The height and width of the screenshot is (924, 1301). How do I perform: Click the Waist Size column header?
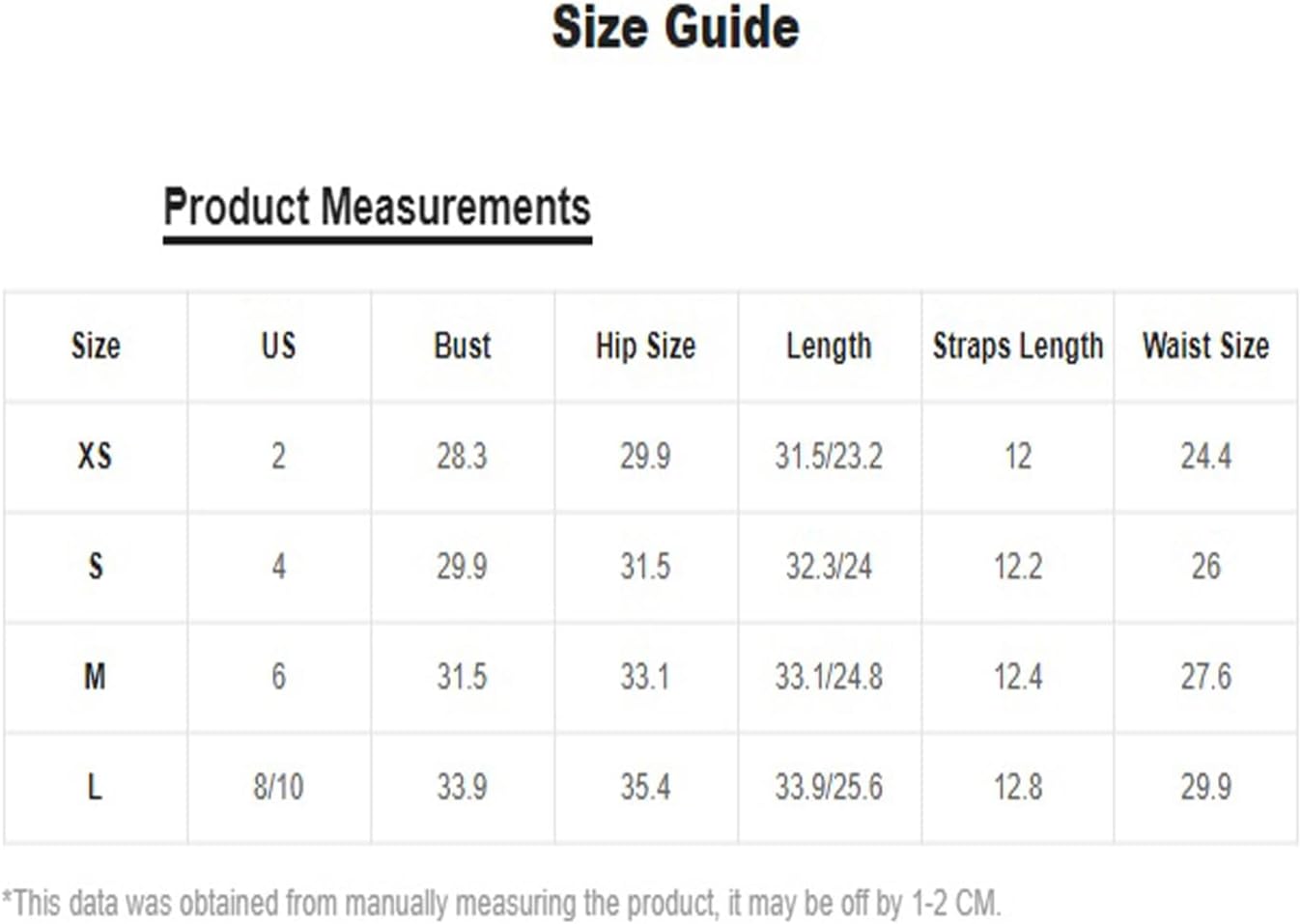(1205, 346)
